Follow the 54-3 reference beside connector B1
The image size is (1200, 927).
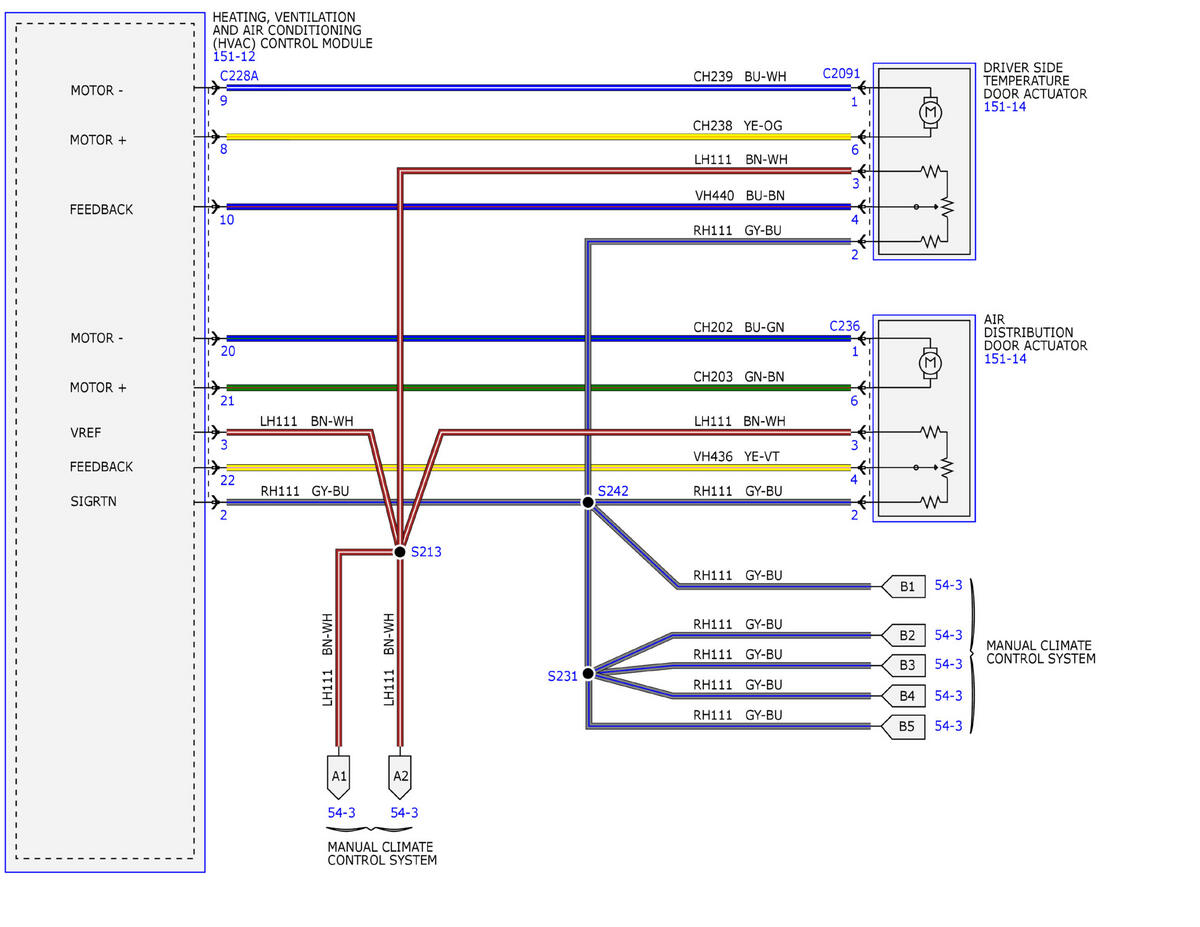[x=948, y=586]
